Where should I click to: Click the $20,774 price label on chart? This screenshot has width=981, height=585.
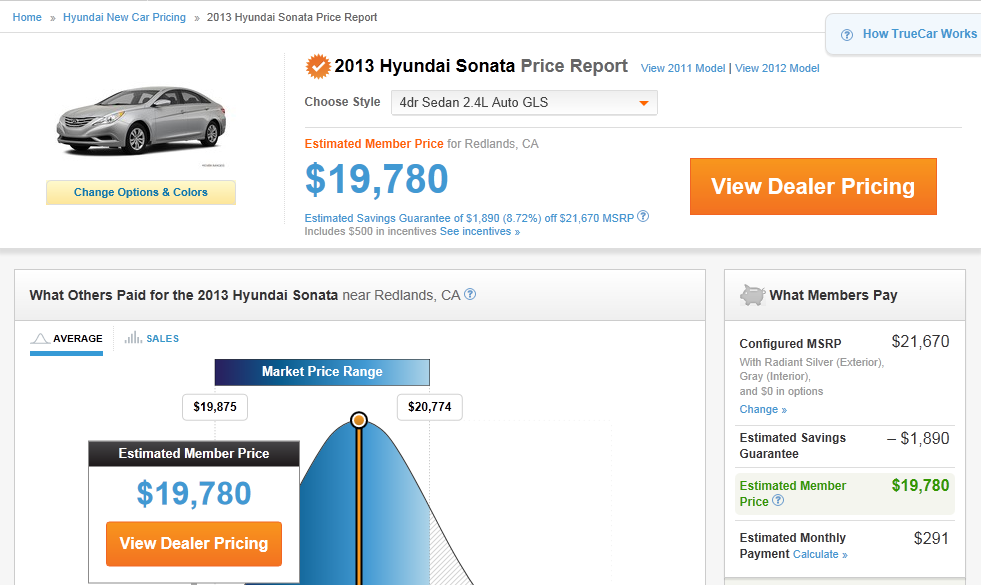430,407
